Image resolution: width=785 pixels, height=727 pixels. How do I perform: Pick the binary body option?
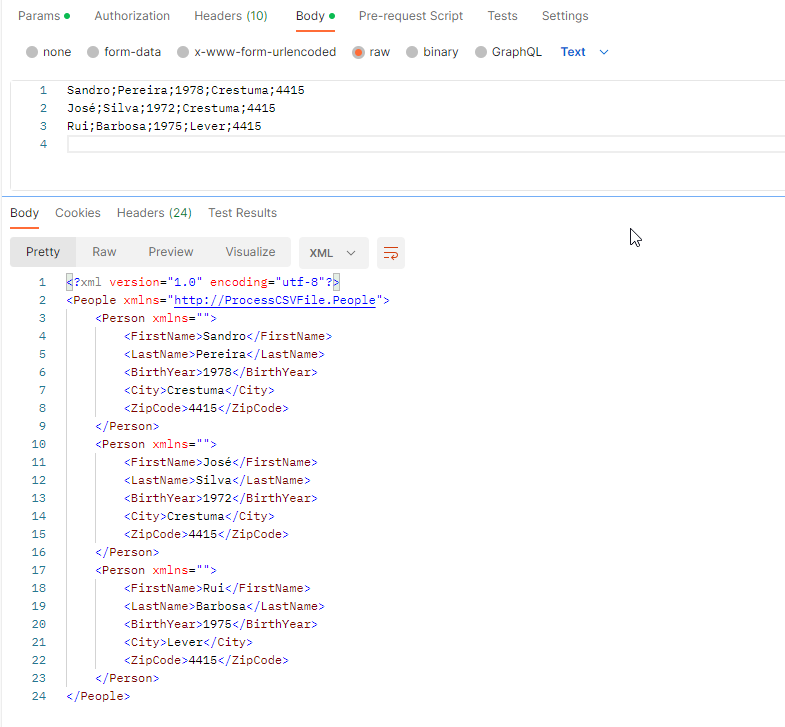click(412, 52)
